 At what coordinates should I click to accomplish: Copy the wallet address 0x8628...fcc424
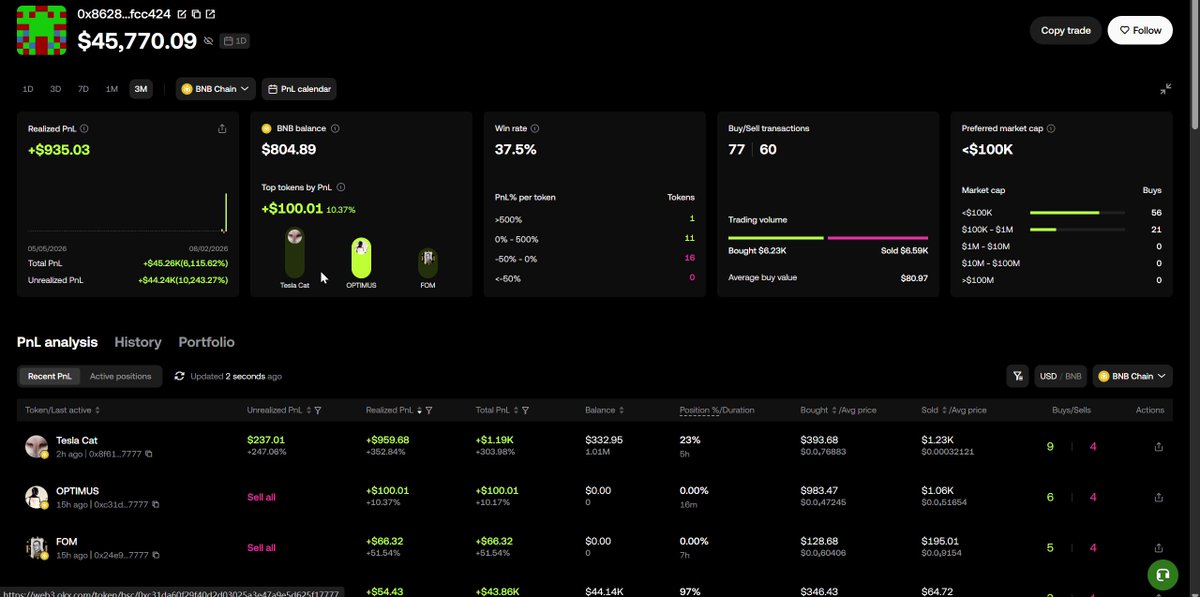196,15
